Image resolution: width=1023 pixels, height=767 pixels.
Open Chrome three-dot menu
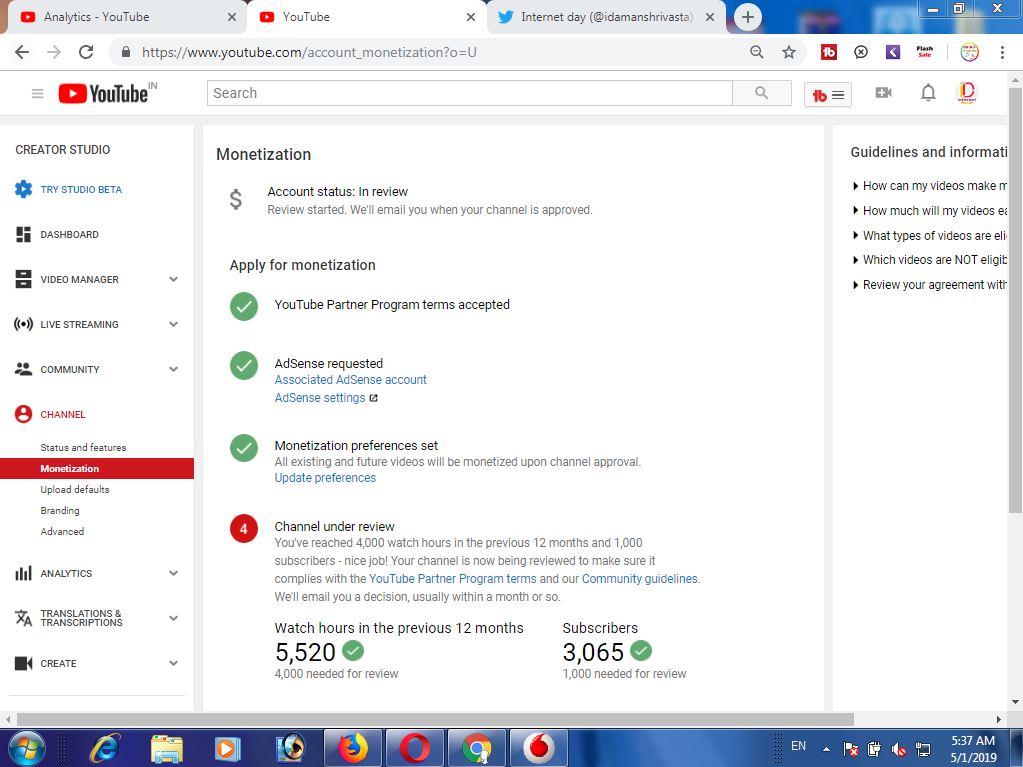1002,52
